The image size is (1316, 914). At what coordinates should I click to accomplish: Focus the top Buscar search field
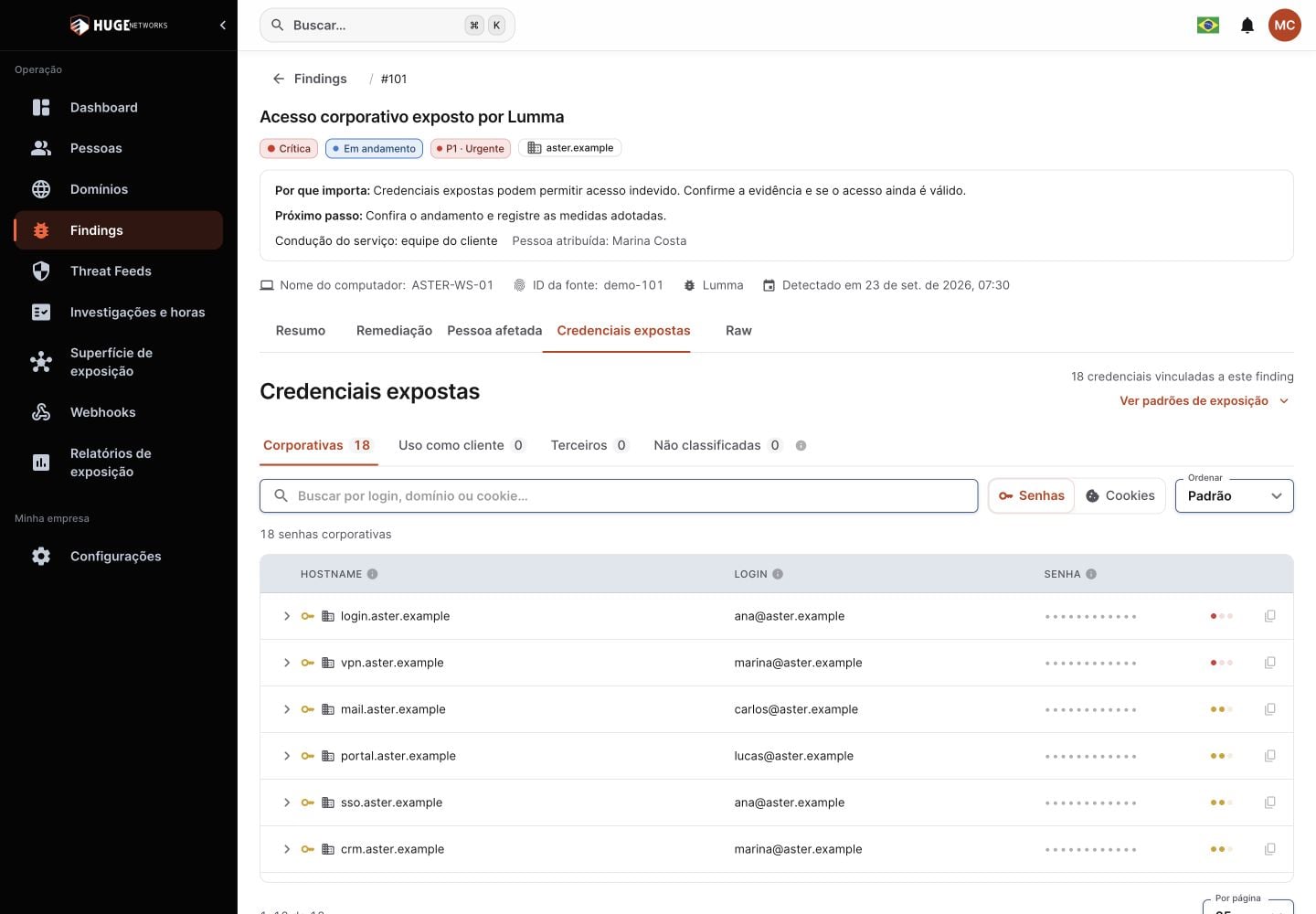click(387, 26)
